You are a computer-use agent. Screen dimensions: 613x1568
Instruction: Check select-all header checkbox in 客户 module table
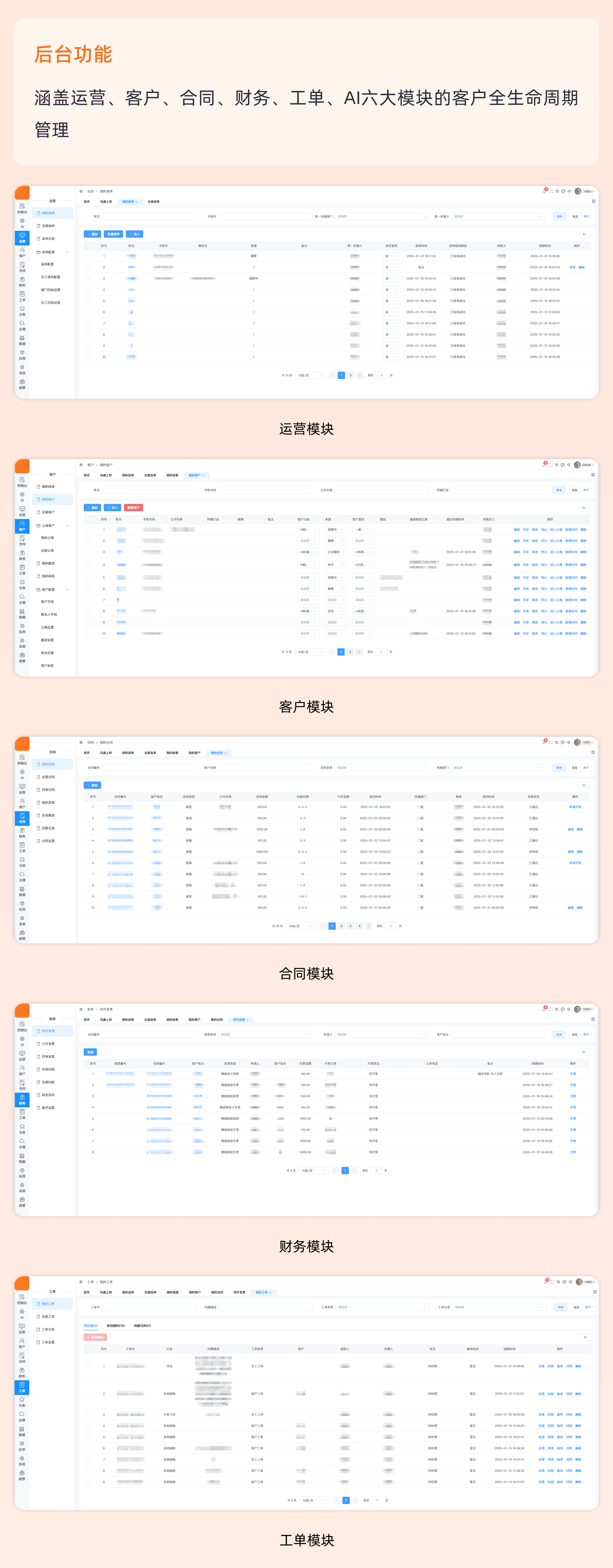tap(88, 519)
